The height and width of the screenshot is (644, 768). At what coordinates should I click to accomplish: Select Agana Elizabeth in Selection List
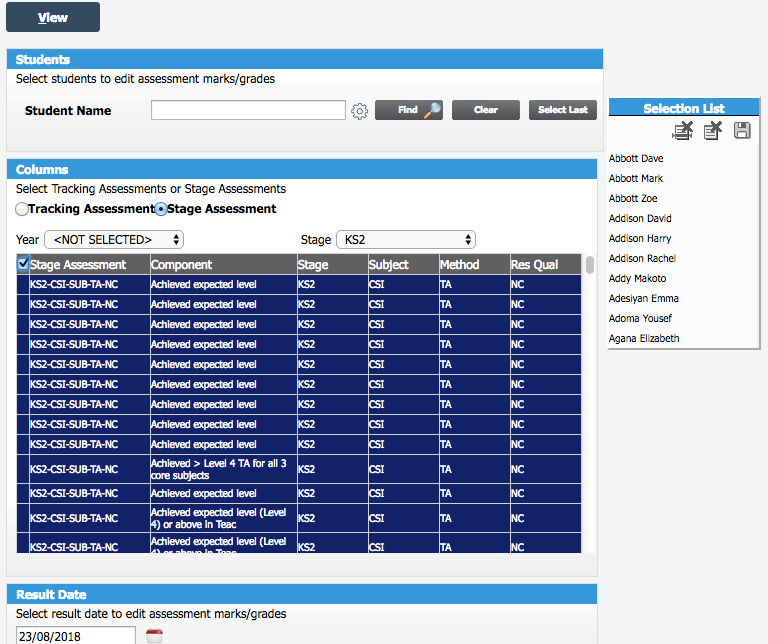644,338
